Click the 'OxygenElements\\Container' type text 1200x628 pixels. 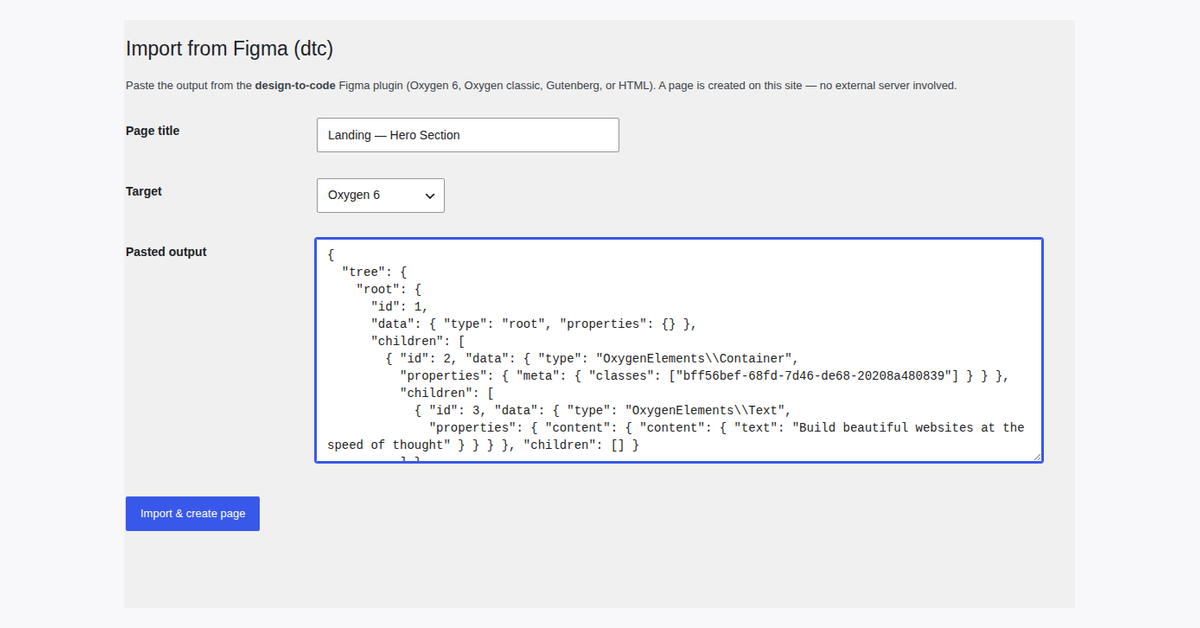coord(698,358)
